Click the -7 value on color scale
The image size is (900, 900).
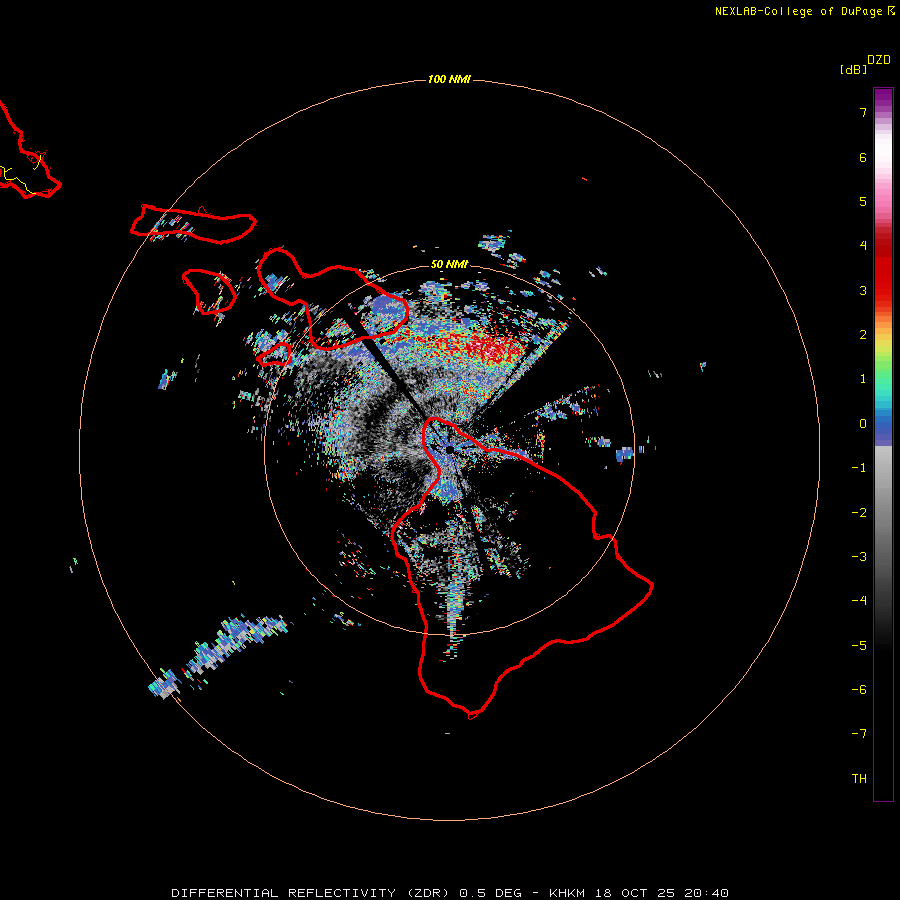click(x=859, y=734)
